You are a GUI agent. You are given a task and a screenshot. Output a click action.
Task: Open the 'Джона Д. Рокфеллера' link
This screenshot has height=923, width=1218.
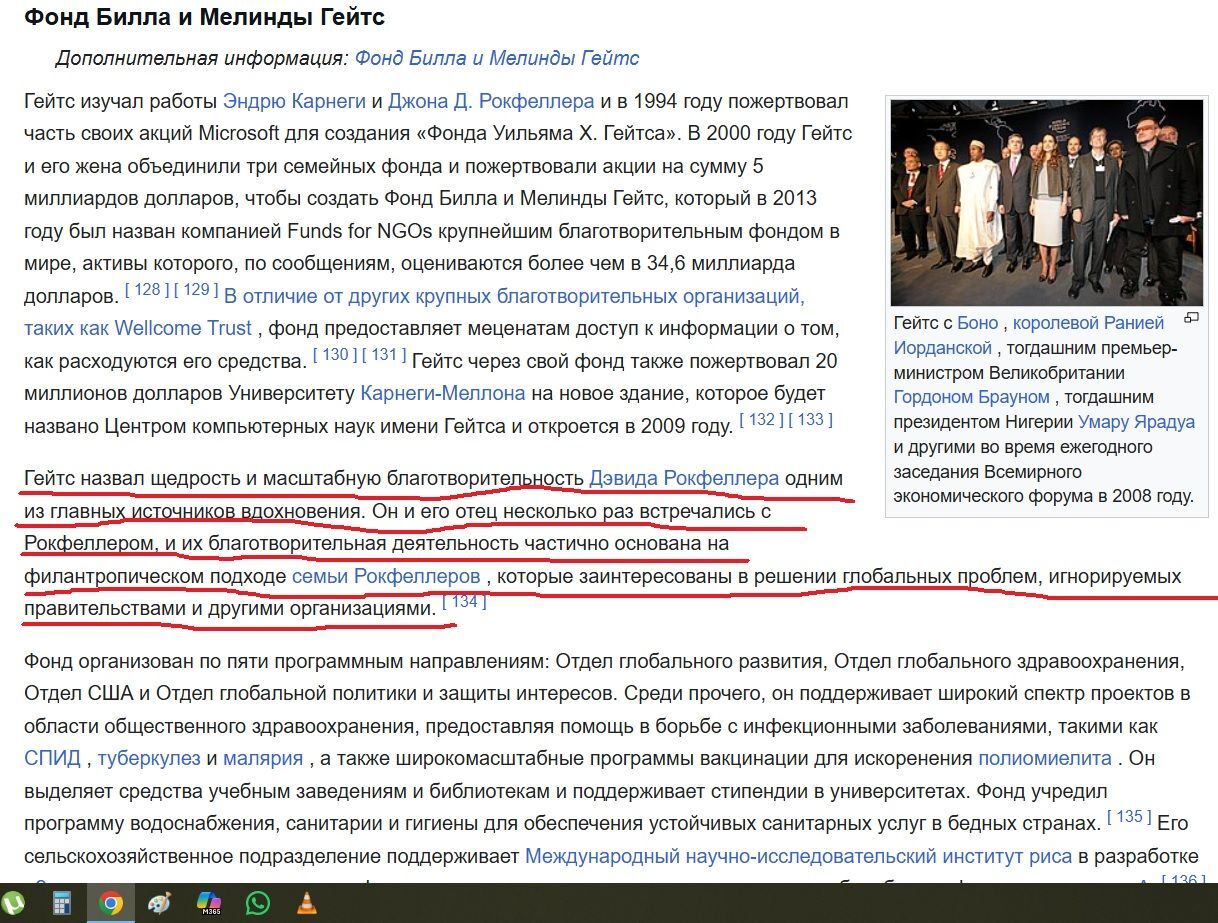pos(491,101)
